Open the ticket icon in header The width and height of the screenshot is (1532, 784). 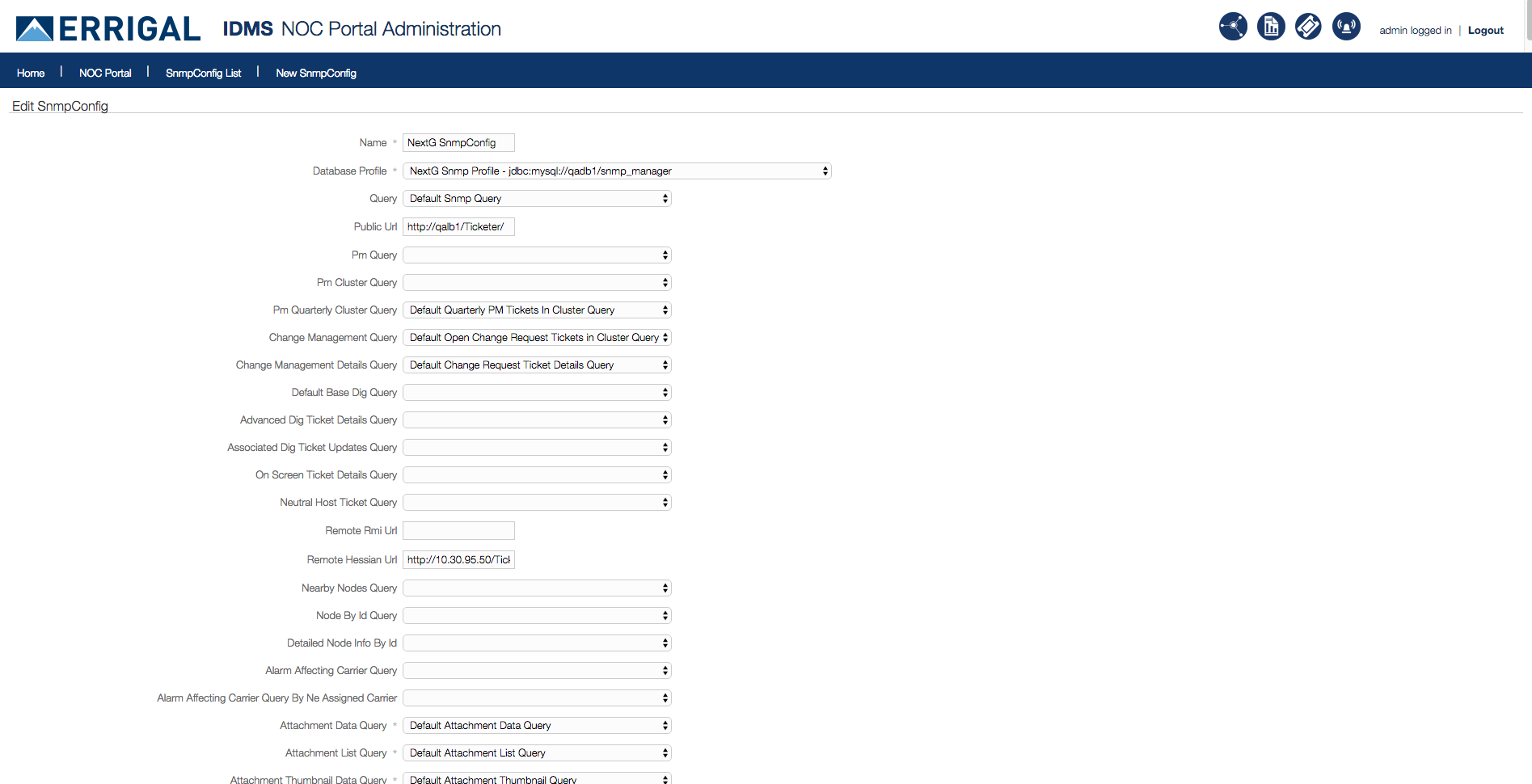coord(1308,27)
